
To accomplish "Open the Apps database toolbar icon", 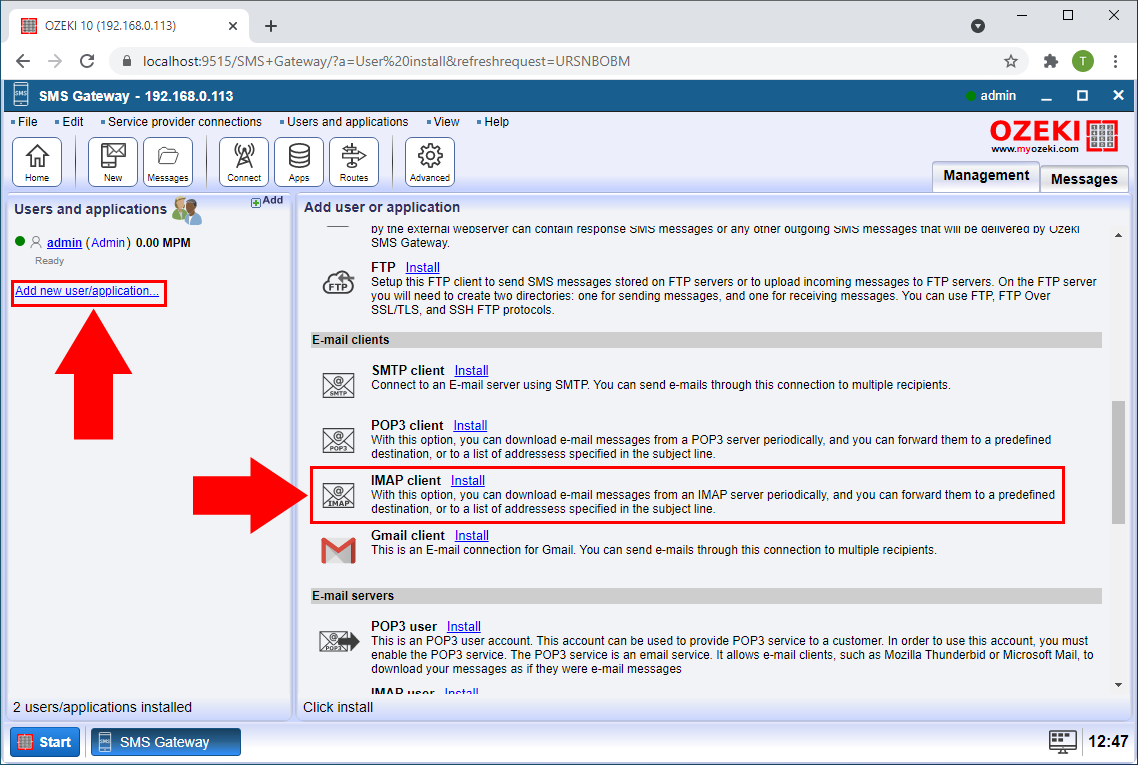I will coord(299,161).
